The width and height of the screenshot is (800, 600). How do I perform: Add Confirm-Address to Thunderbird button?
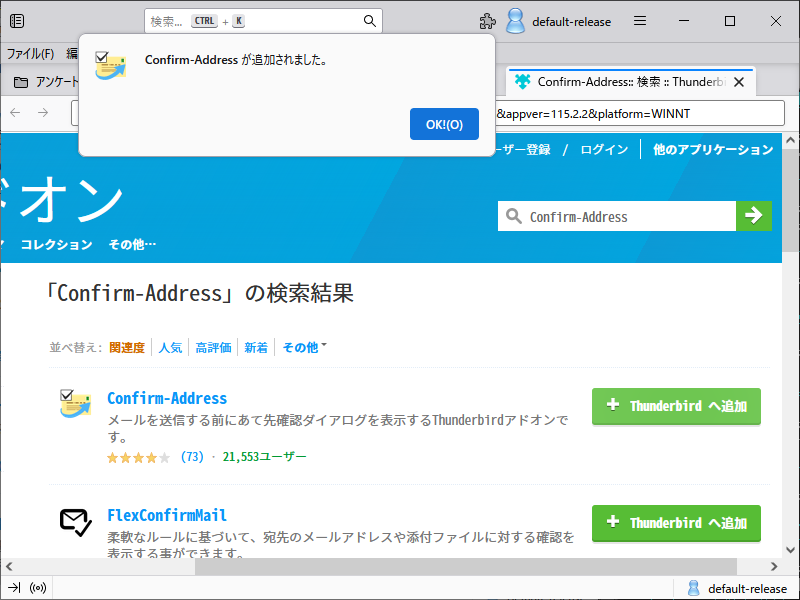(676, 406)
